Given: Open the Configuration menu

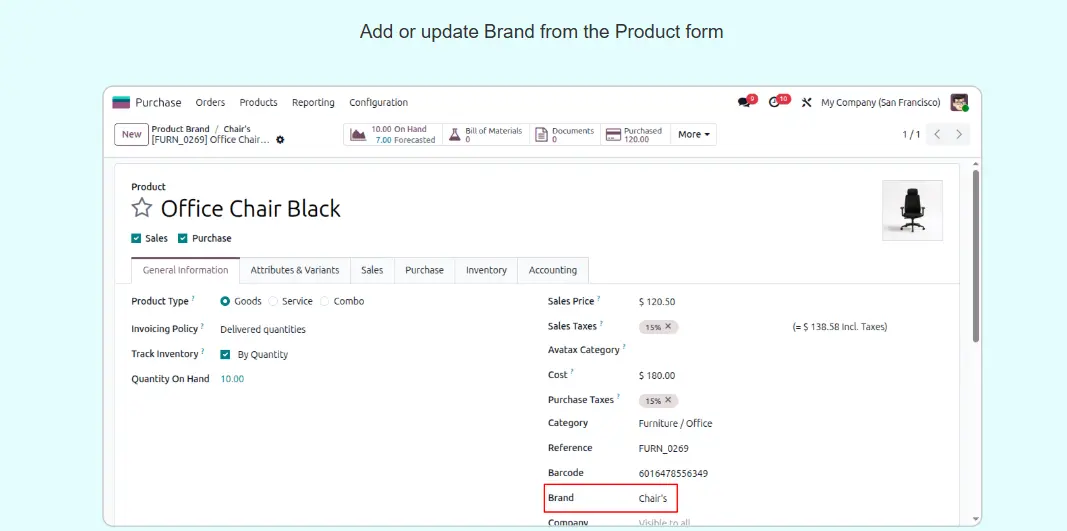Looking at the screenshot, I should coord(378,102).
